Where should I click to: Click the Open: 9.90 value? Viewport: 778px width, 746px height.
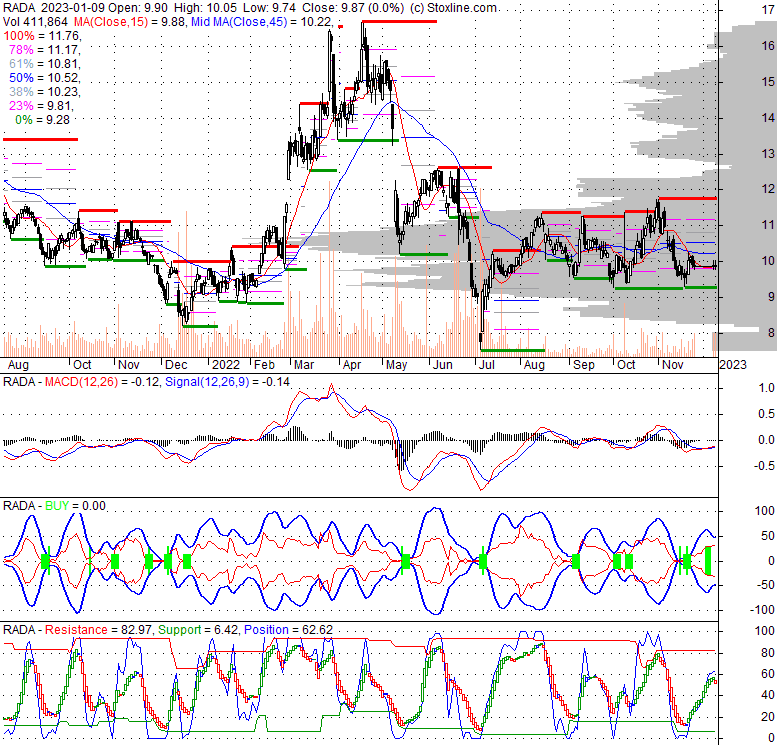coord(138,8)
